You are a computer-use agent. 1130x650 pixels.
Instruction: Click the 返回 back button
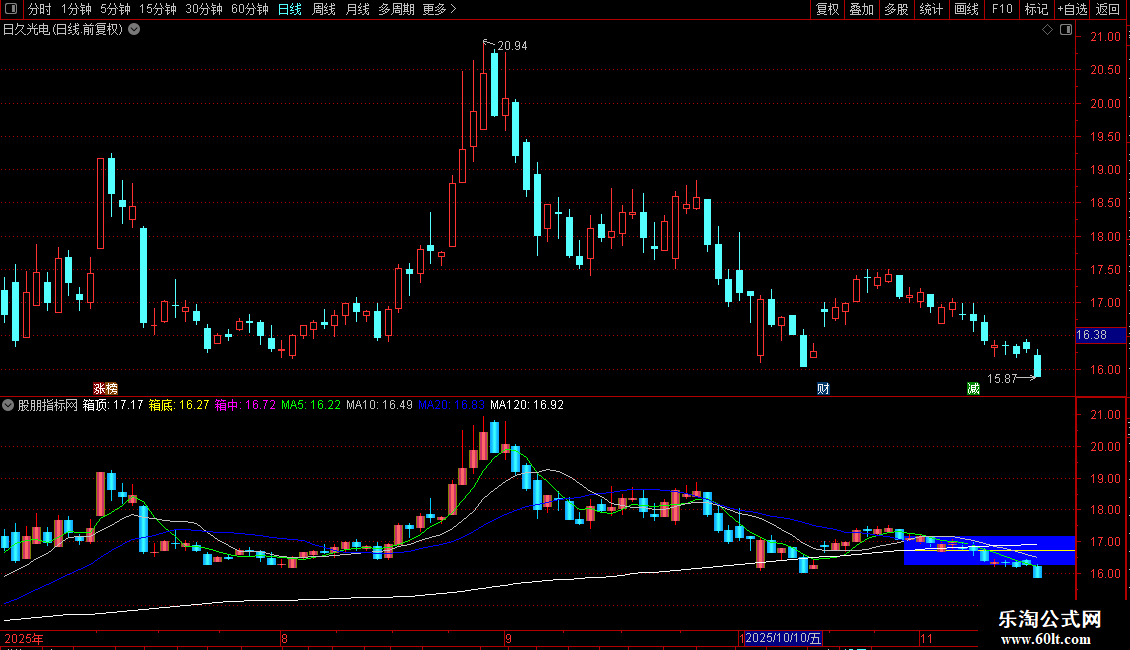click(1108, 9)
